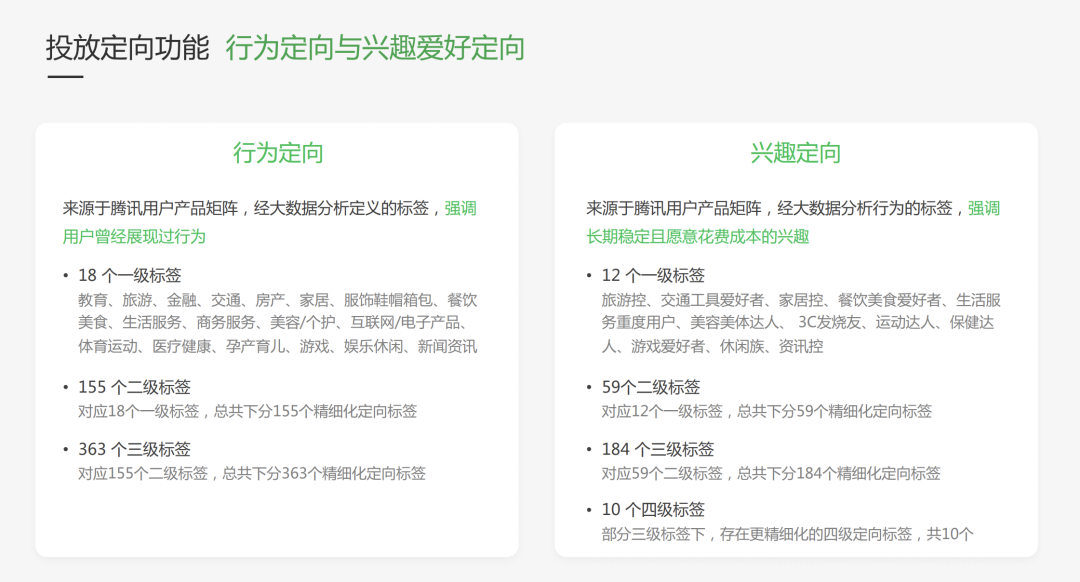The height and width of the screenshot is (582, 1080).
Task: Click the line starting 务重度用户、美容美体达人
Action: pyautogui.click(x=798, y=322)
